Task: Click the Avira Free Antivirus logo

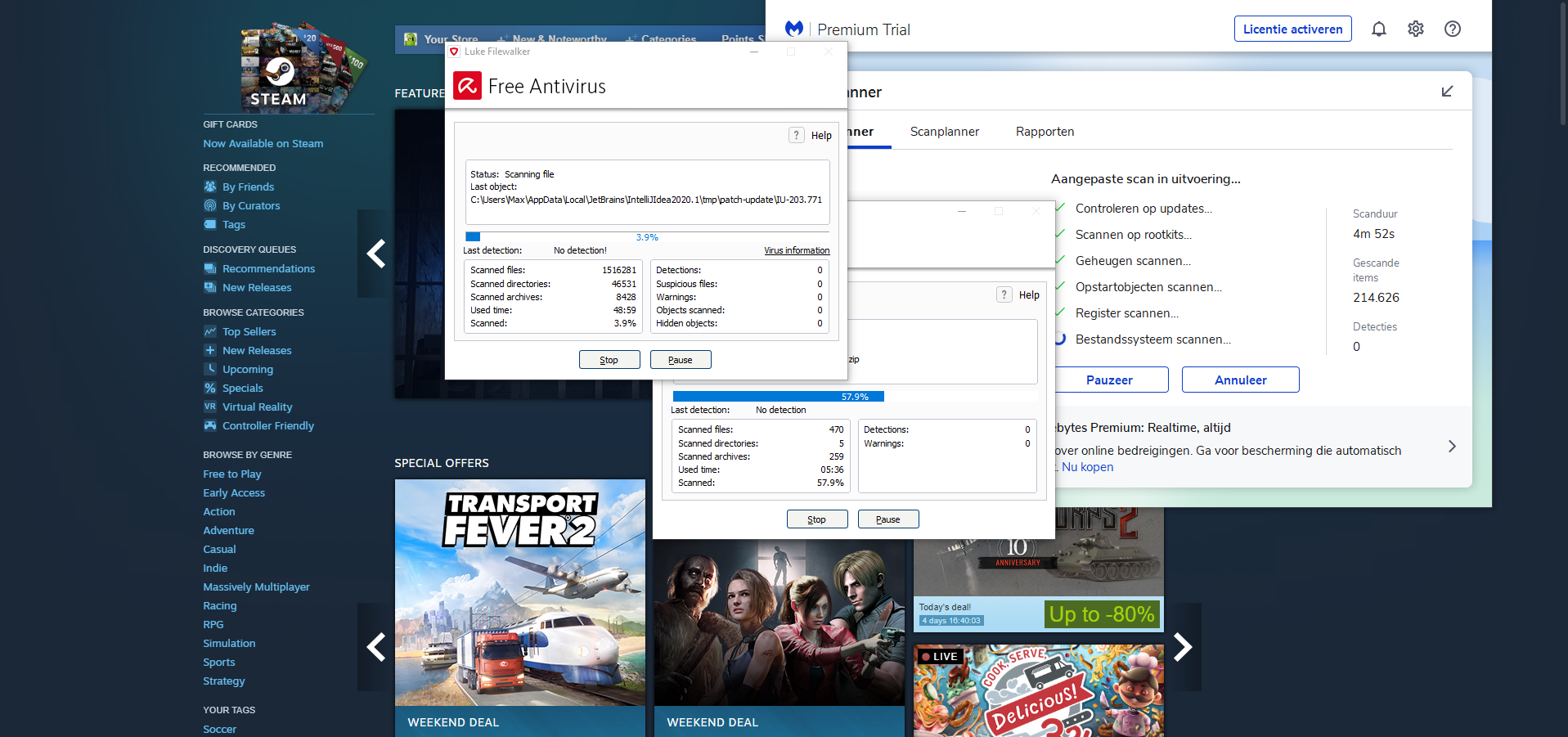Action: coord(468,86)
